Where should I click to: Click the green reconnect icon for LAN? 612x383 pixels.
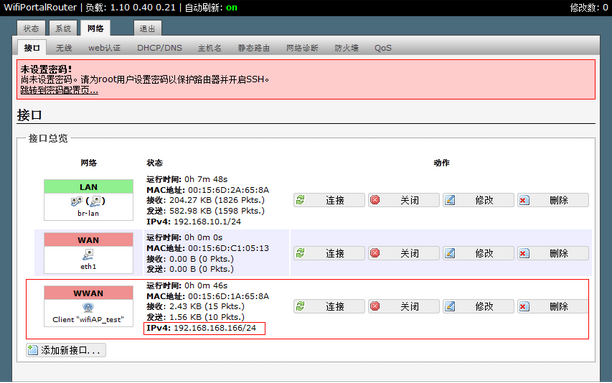click(300, 200)
